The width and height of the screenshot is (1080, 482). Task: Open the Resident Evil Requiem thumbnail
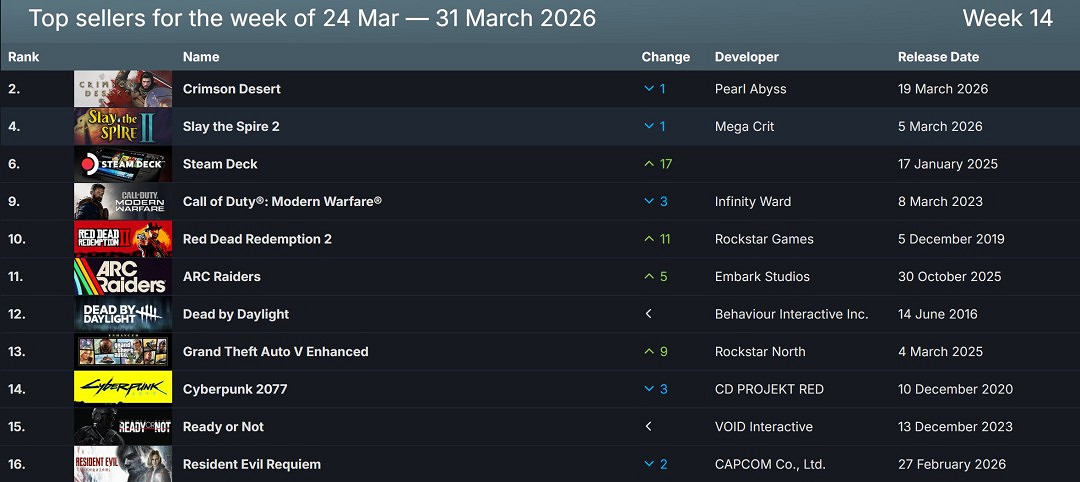(x=123, y=464)
